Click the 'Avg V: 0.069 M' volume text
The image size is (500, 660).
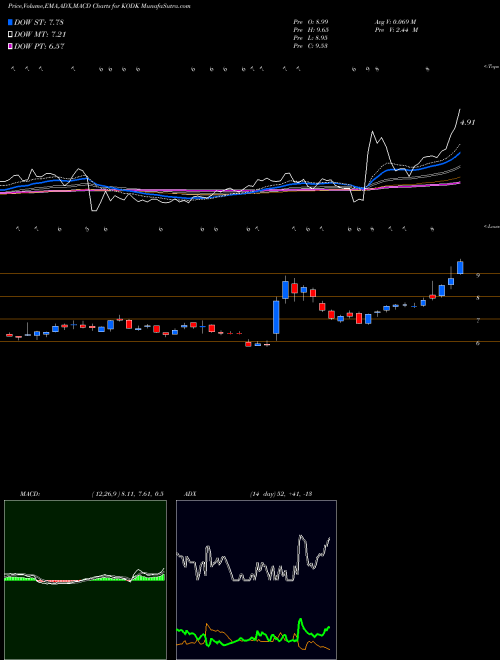[395, 22]
